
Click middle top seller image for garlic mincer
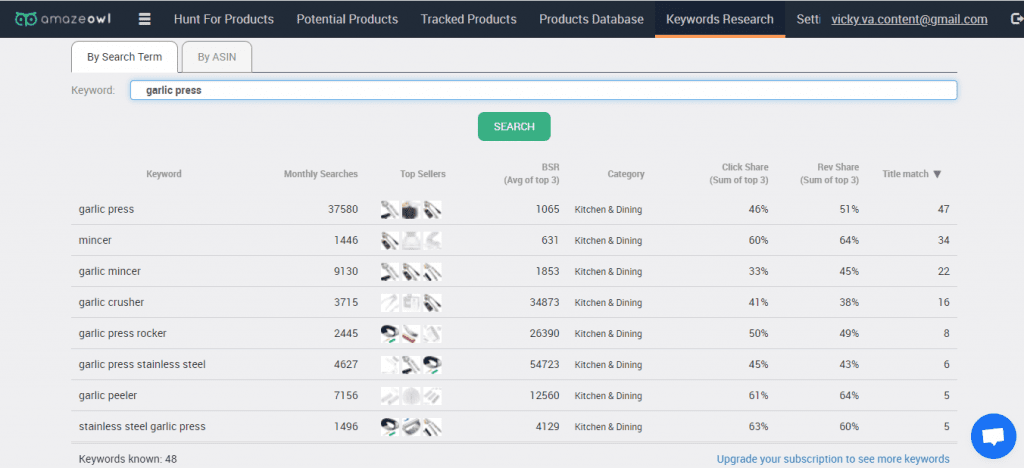411,272
